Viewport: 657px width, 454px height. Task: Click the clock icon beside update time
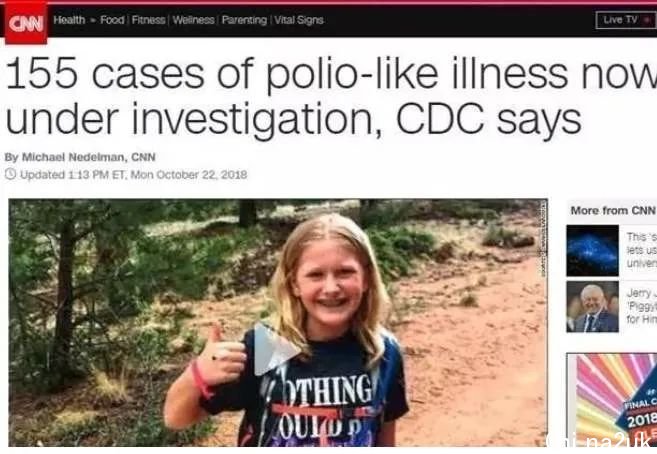tap(10, 174)
